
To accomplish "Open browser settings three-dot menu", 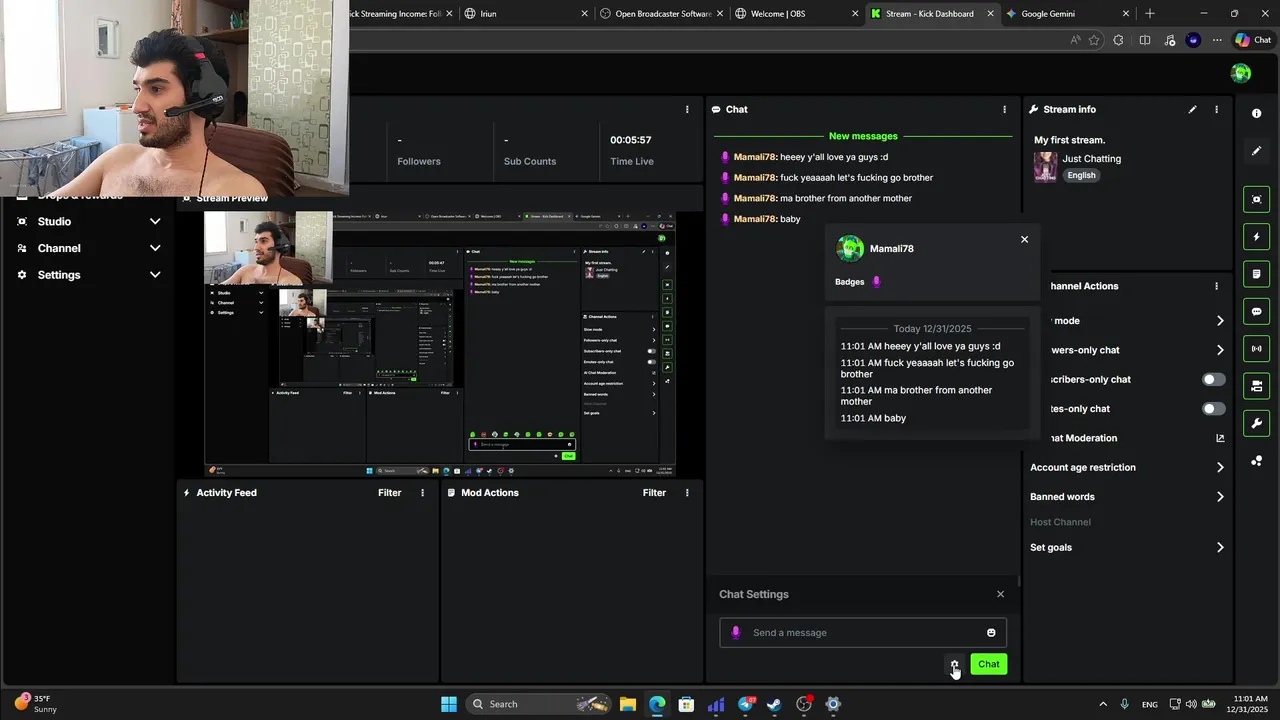I will [1217, 40].
